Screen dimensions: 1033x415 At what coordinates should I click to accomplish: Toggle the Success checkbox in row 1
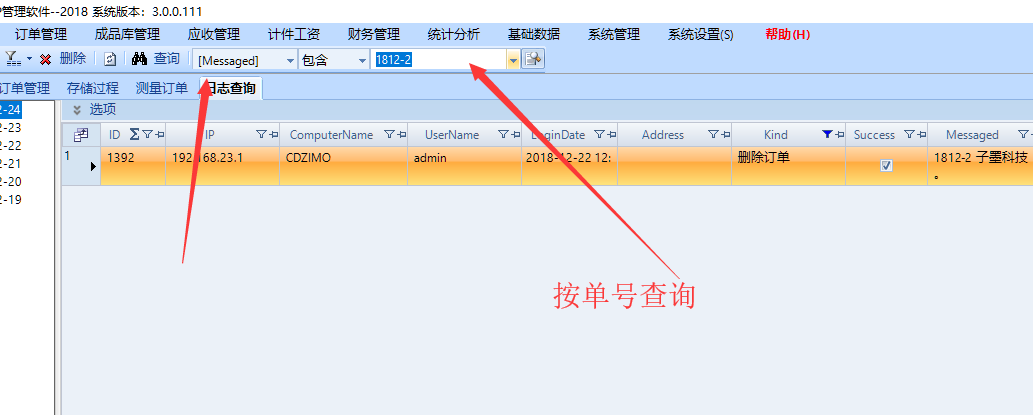[x=886, y=166]
